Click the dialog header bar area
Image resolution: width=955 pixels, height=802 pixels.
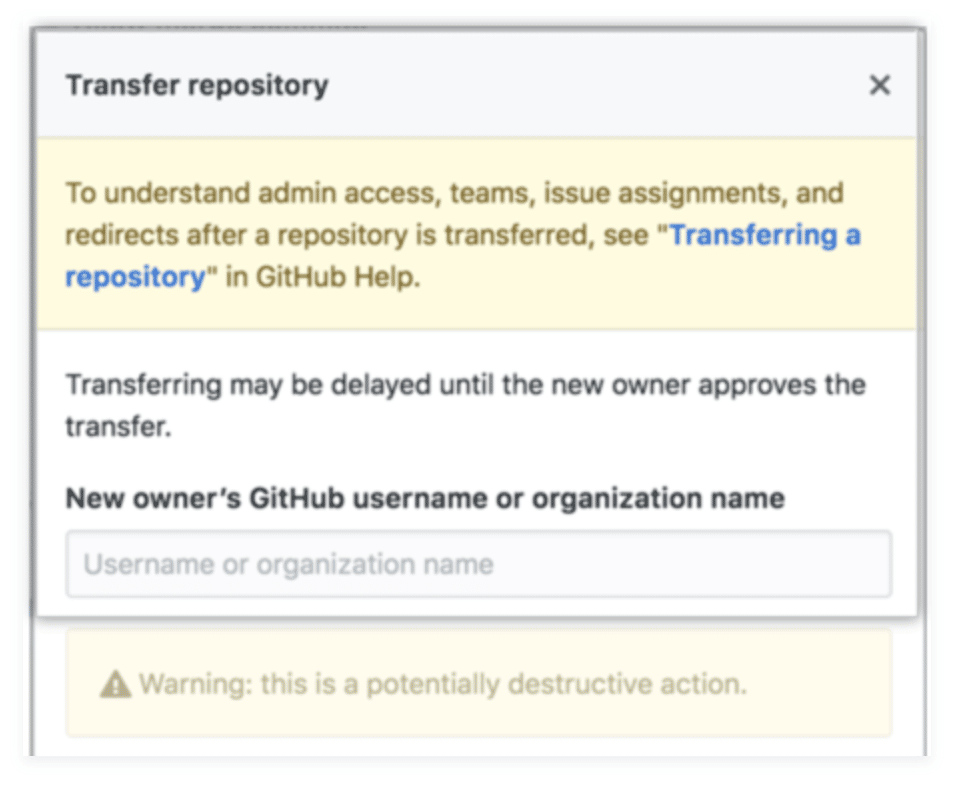(x=477, y=85)
